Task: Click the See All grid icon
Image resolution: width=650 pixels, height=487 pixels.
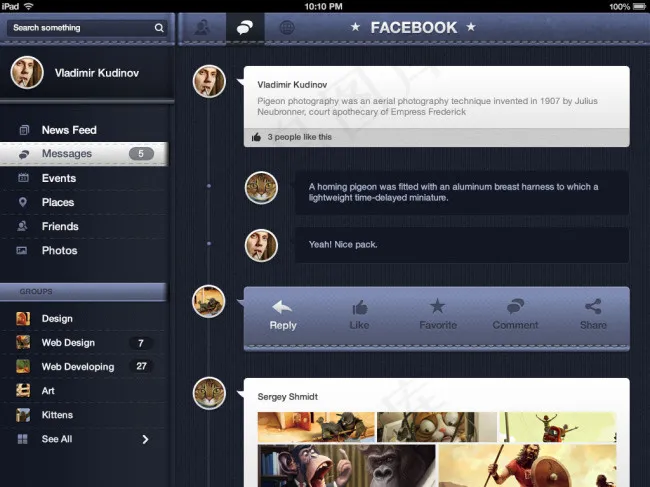Action: coord(22,439)
